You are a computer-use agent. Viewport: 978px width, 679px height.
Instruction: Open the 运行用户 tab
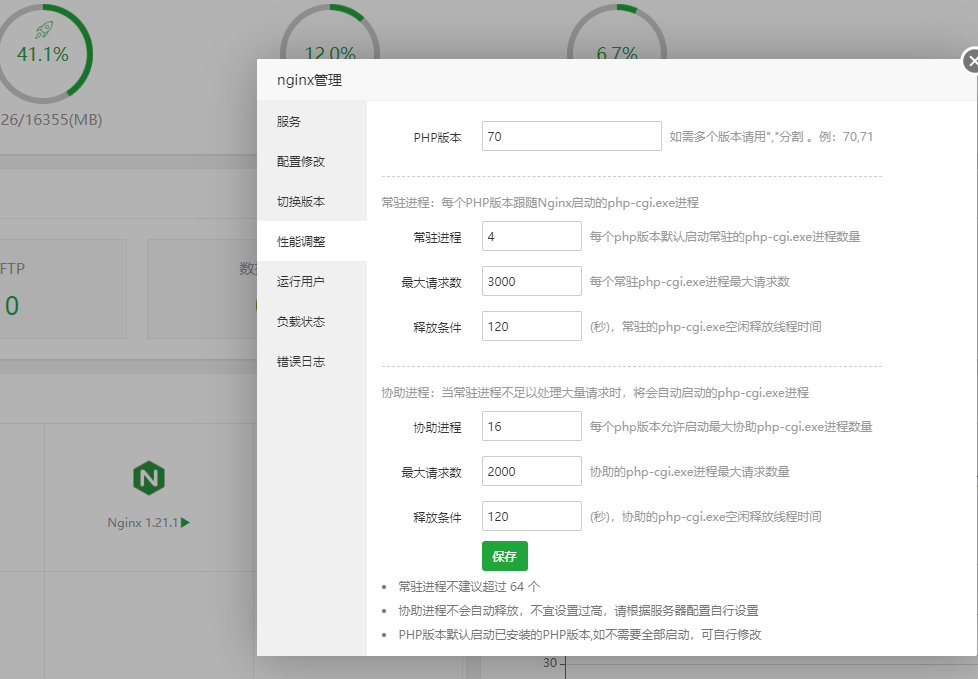pos(312,281)
